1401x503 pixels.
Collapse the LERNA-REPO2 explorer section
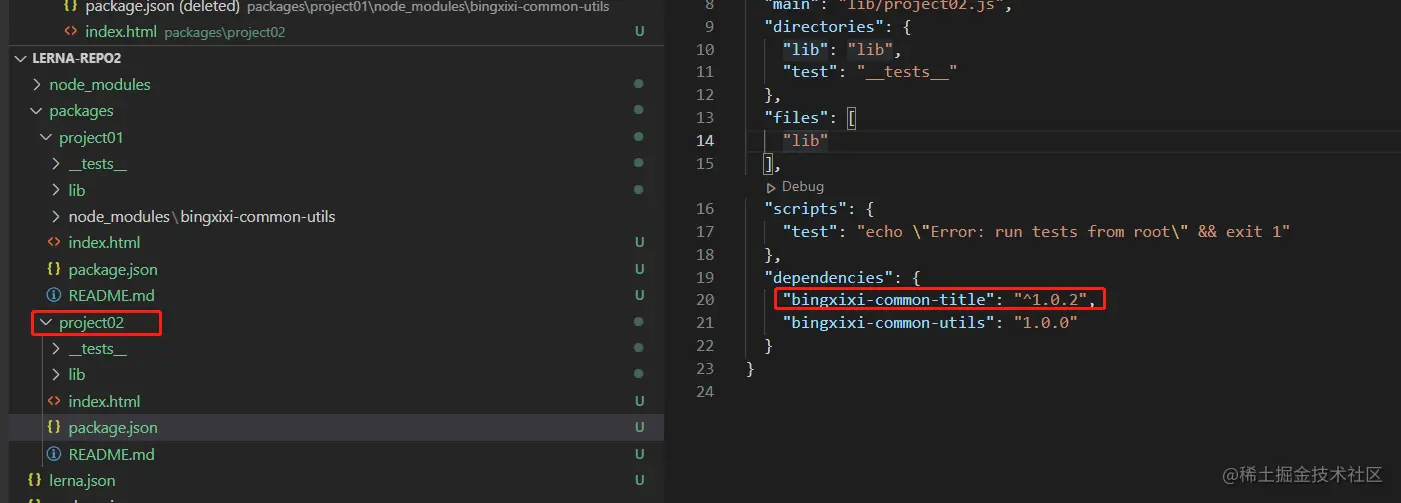pyautogui.click(x=21, y=59)
